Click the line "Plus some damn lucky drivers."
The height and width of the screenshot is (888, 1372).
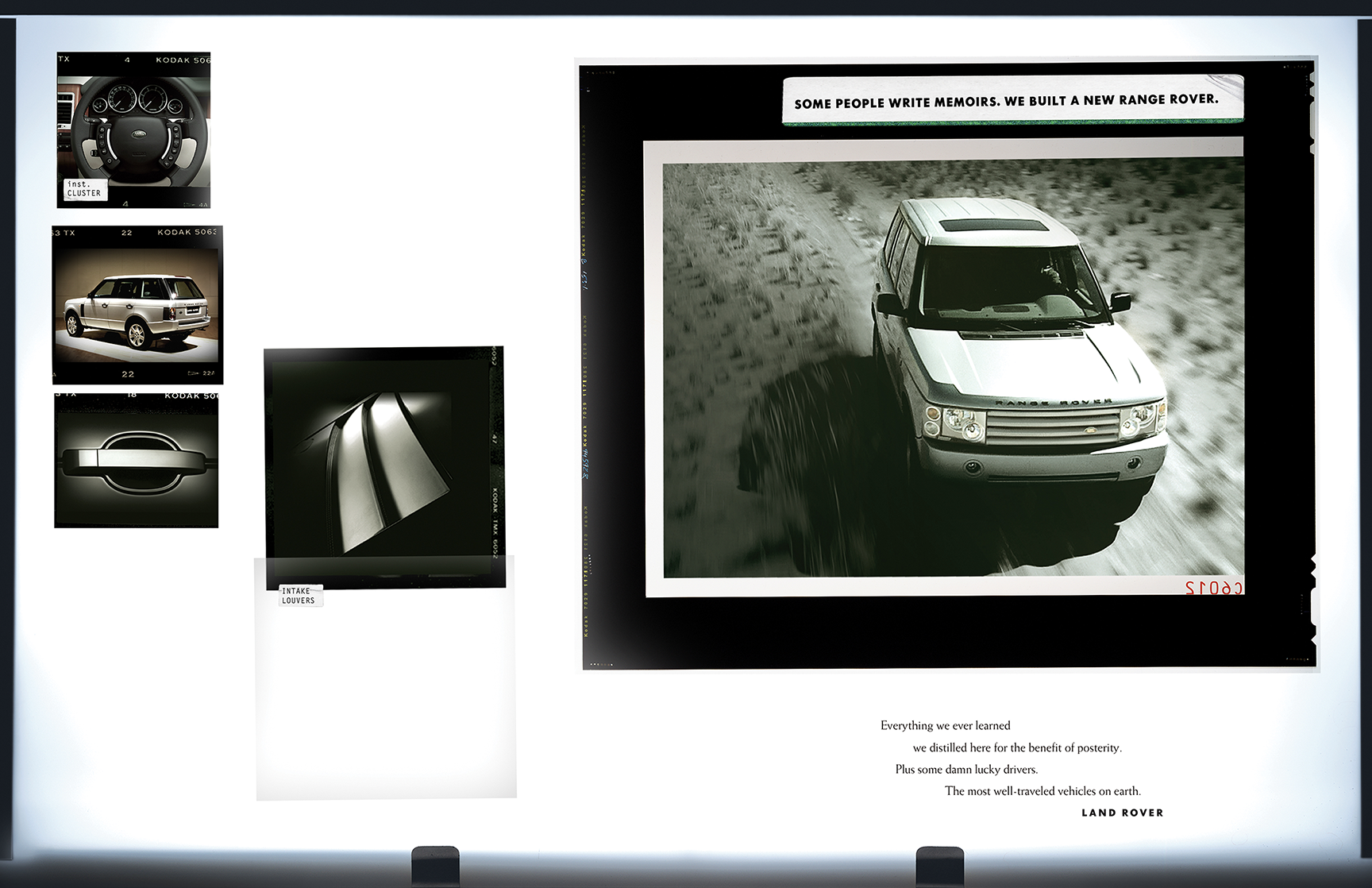[966, 769]
